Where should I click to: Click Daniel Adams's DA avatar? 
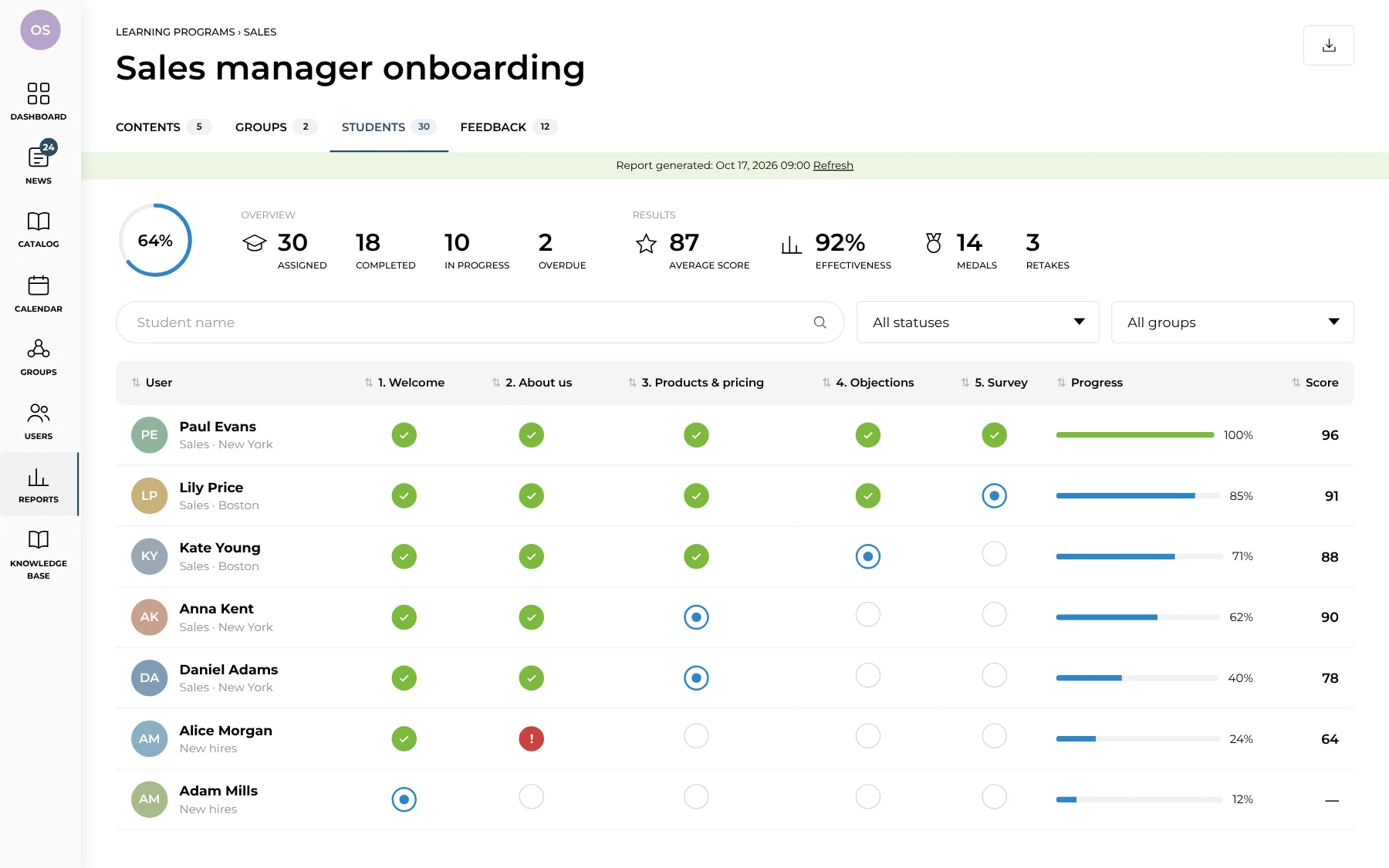149,678
